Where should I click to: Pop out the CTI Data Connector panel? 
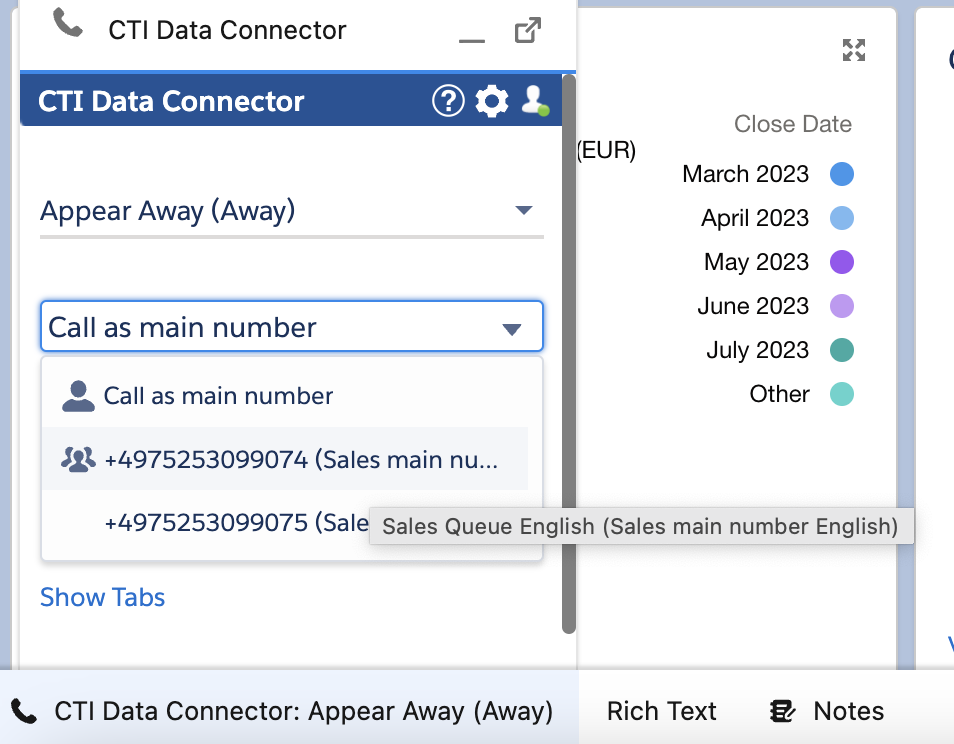coord(527,30)
